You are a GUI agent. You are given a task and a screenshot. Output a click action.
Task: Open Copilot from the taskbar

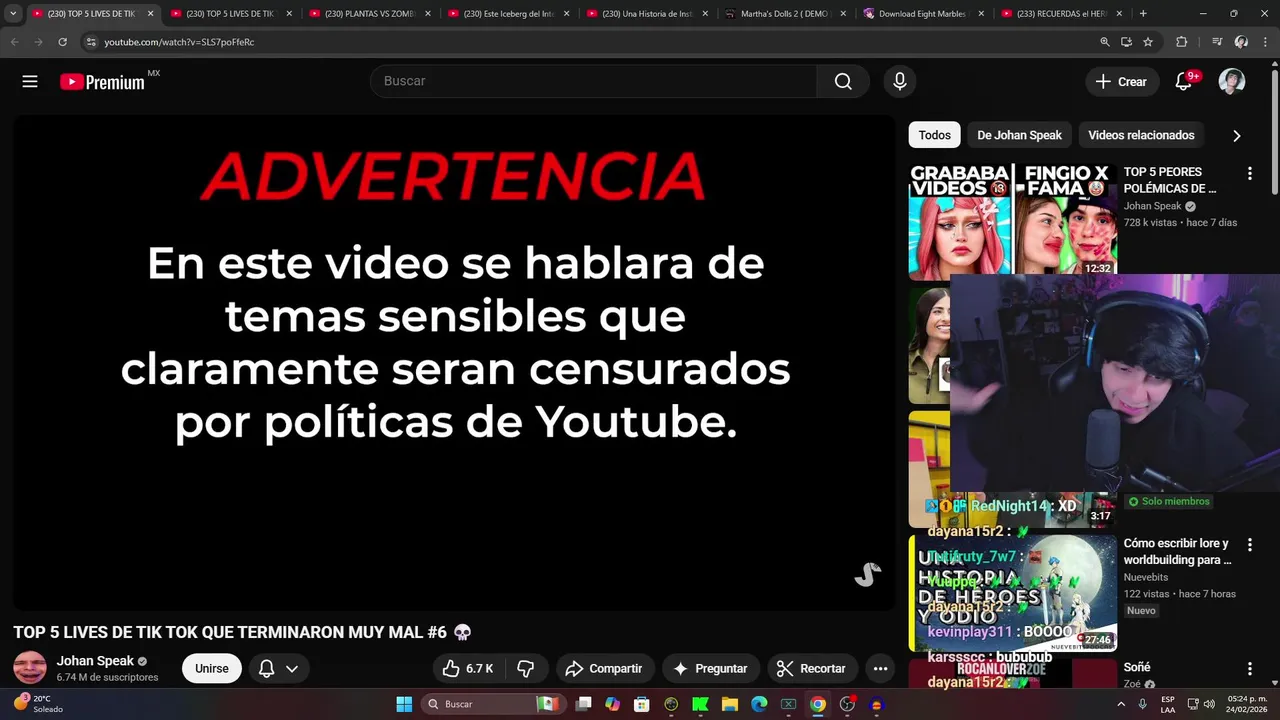tap(613, 704)
